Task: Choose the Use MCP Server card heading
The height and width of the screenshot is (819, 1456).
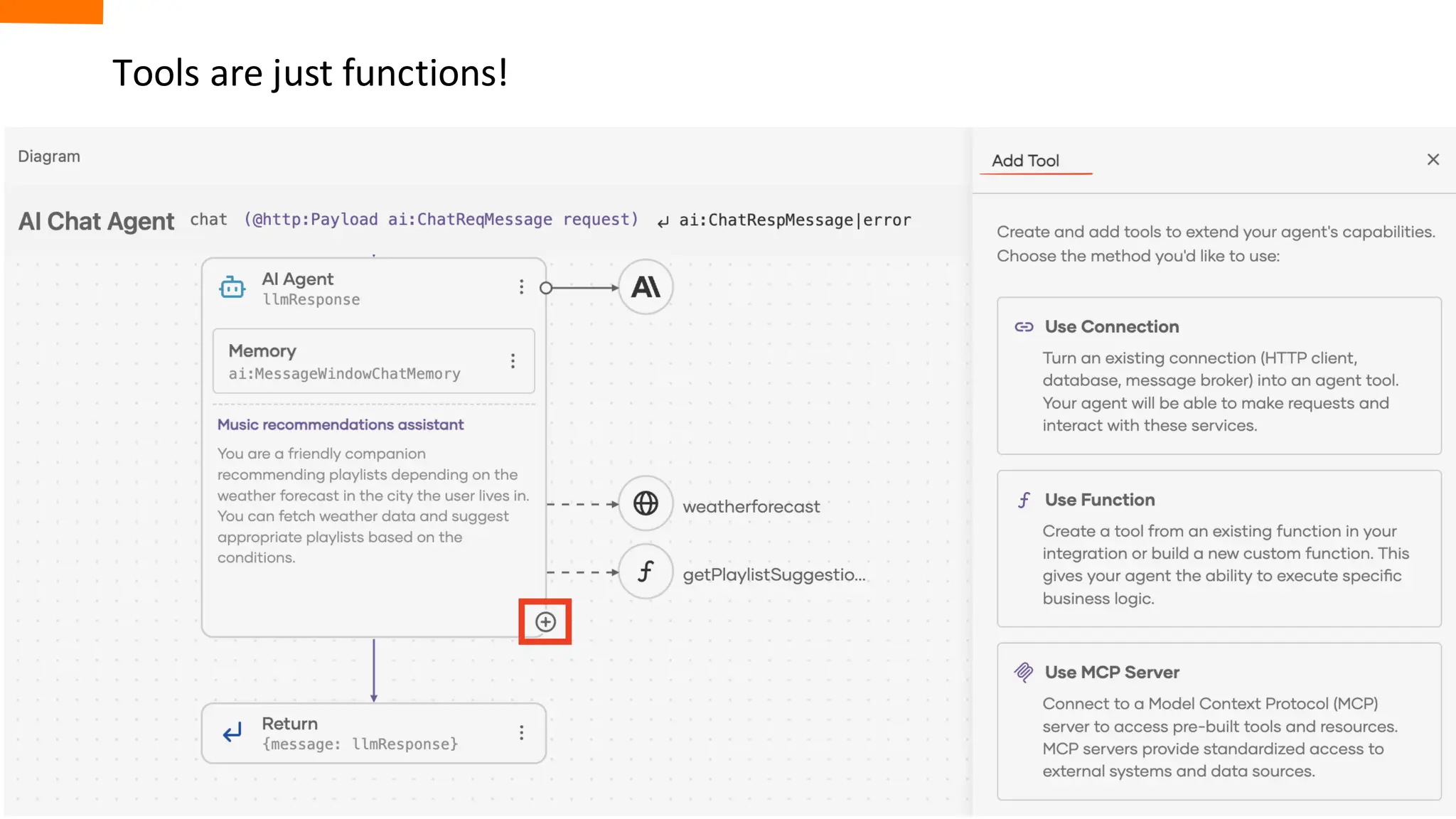Action: tap(1112, 673)
